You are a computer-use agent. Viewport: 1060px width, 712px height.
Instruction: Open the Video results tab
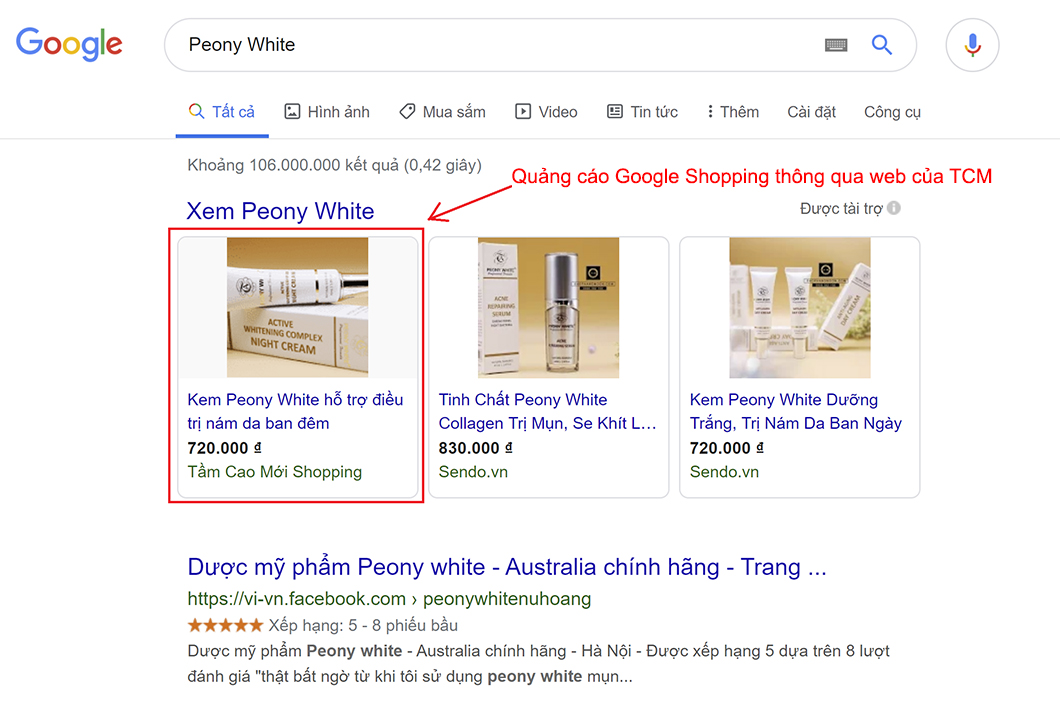pos(546,112)
